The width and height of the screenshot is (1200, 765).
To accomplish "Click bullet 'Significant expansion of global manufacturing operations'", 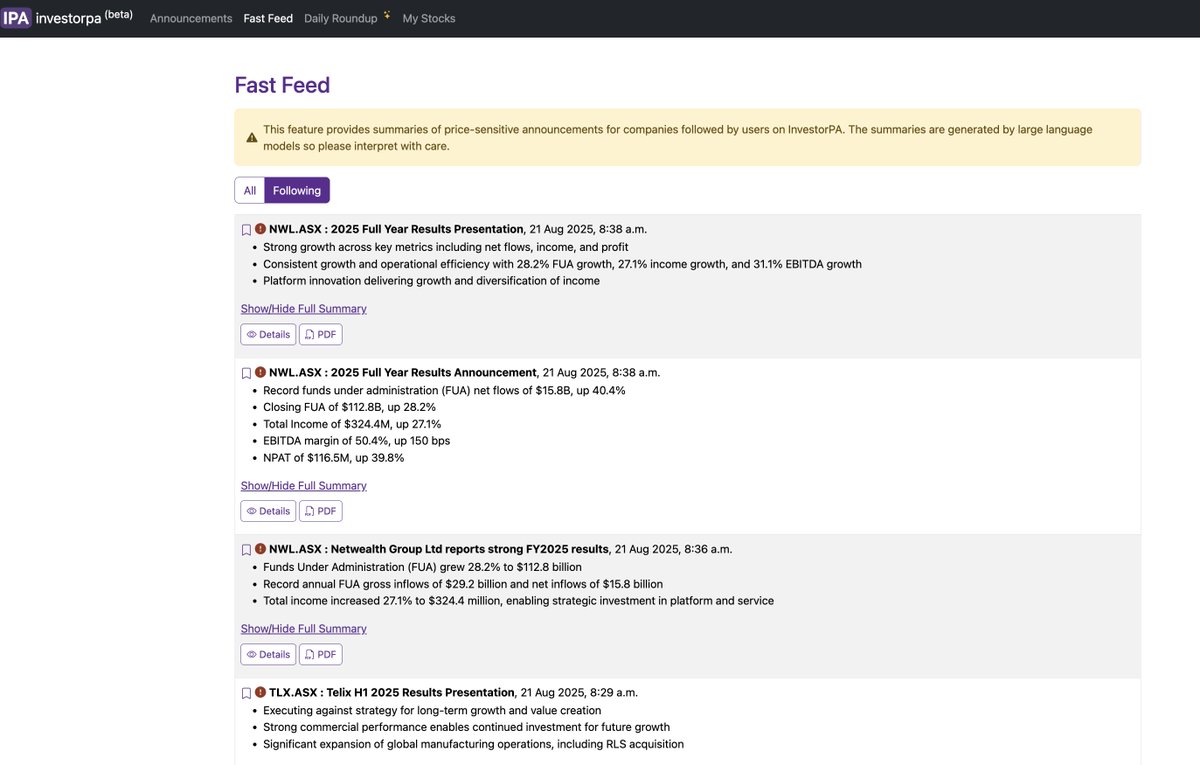I will (x=474, y=744).
